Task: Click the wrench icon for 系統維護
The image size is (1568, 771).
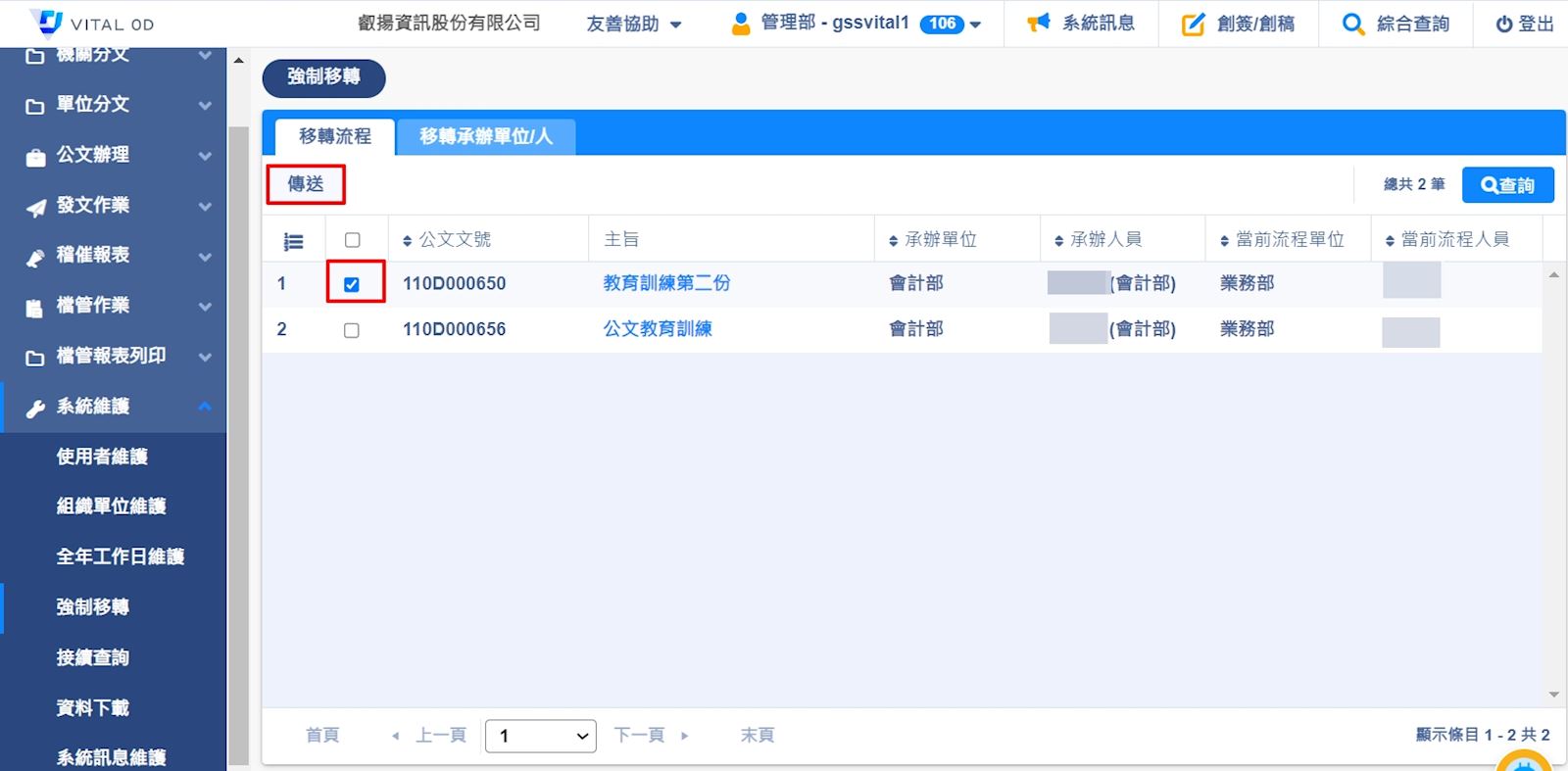Action: 35,409
